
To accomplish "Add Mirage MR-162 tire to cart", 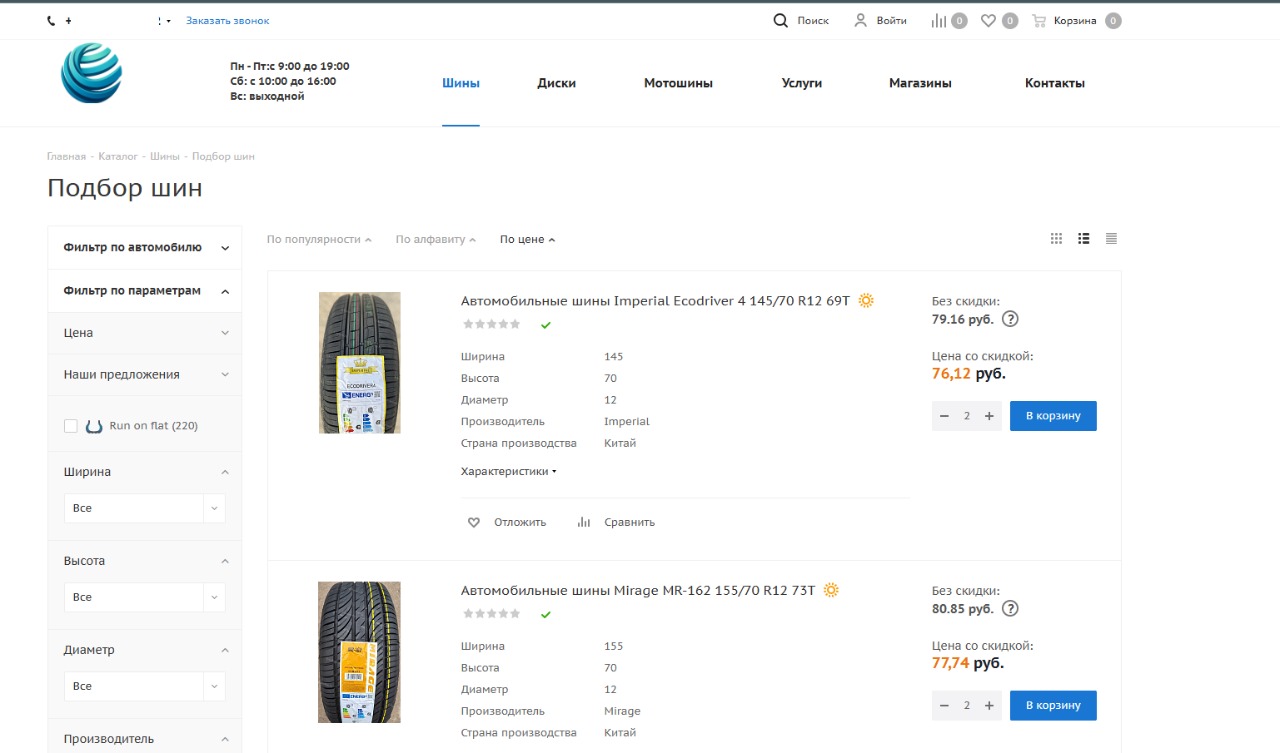I will 1053,705.
